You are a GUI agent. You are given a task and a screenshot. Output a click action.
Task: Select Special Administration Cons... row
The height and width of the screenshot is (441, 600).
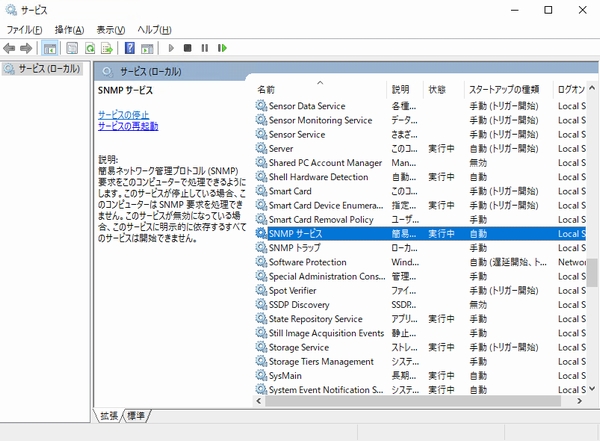[420, 276]
